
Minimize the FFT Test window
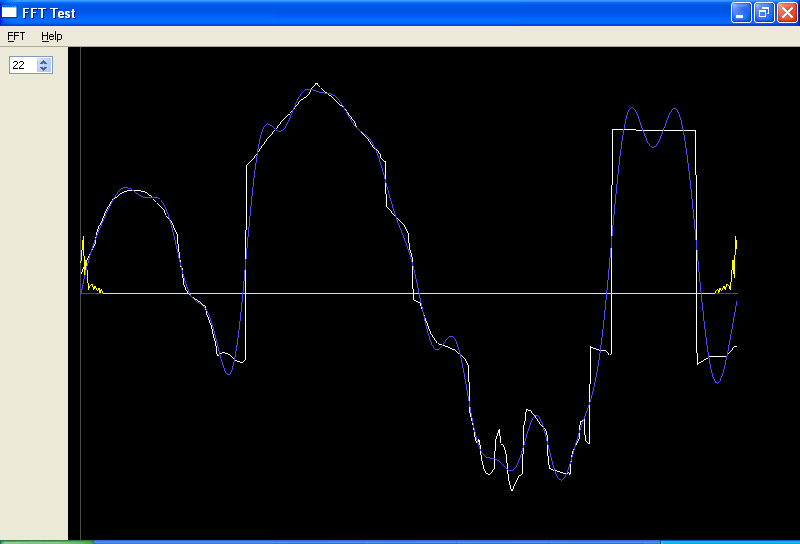pos(741,13)
